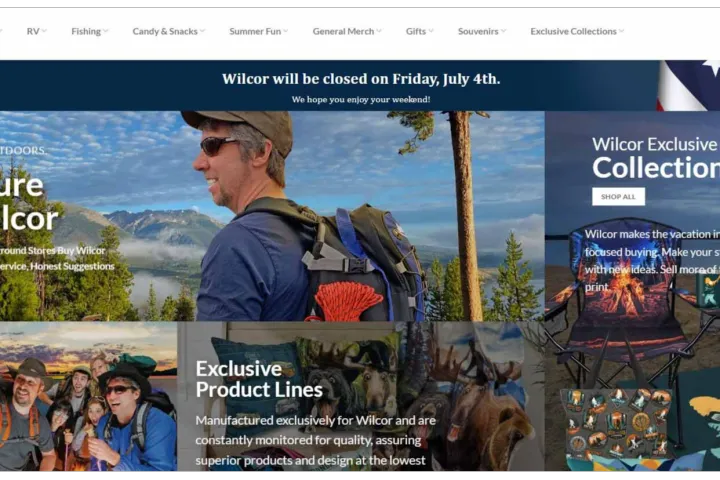Click the American flag banner graphic

click(689, 85)
